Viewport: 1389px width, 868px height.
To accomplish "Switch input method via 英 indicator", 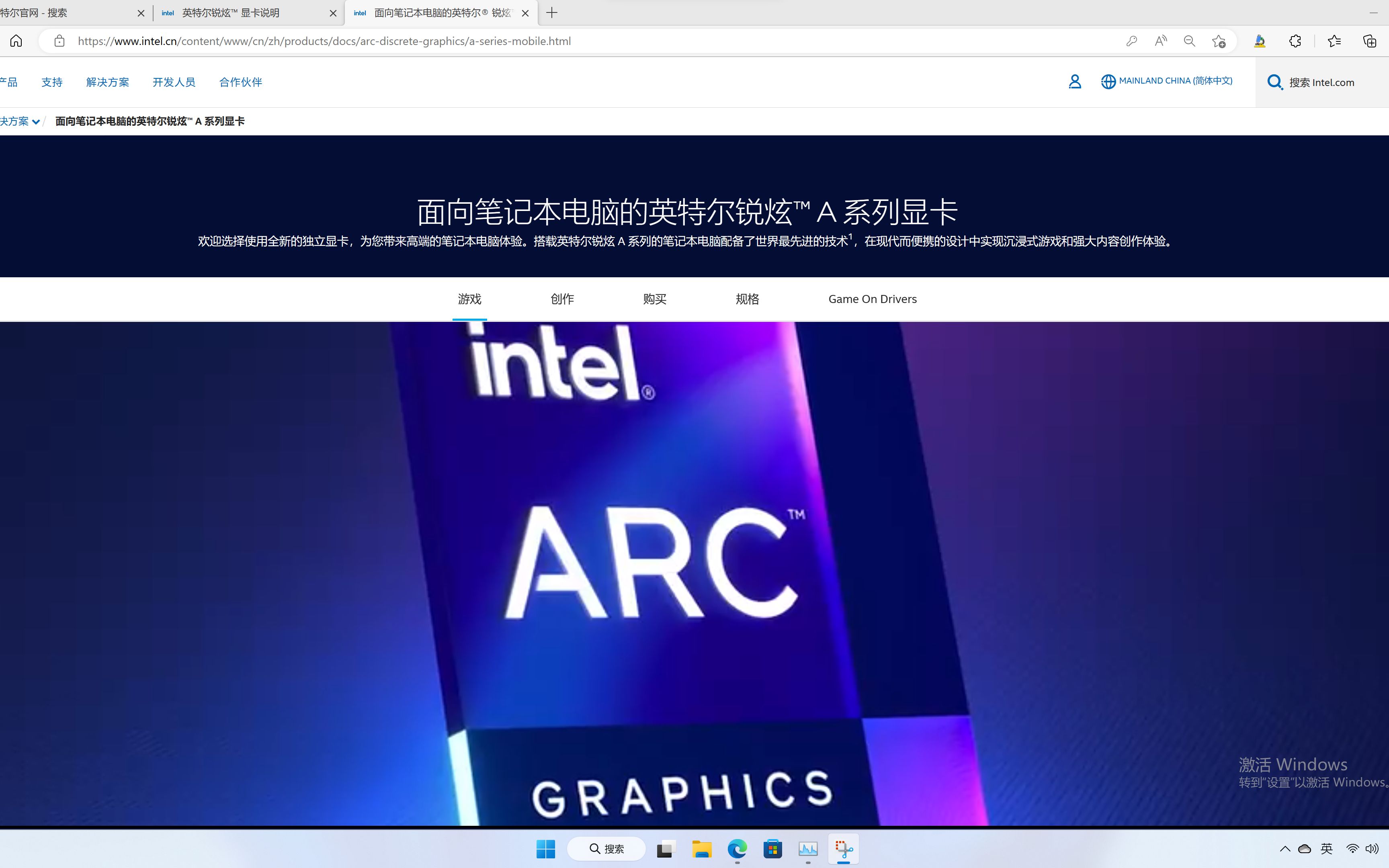I will (x=1326, y=848).
